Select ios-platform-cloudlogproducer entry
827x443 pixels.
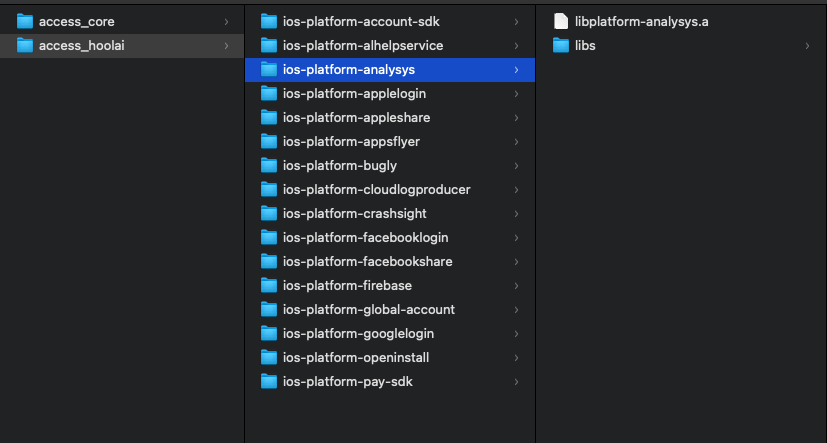click(x=390, y=190)
